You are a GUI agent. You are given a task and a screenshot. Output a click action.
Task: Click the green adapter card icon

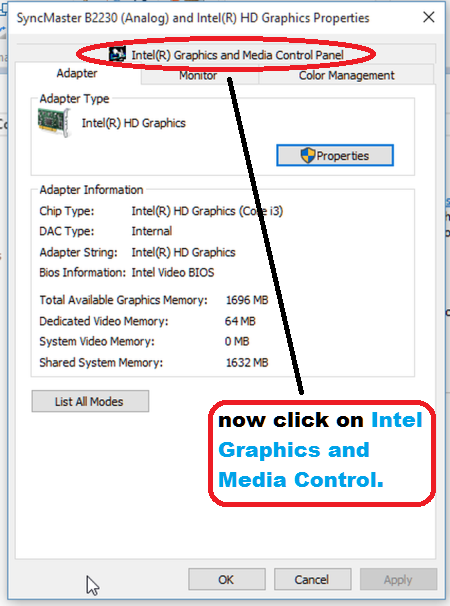tap(54, 122)
